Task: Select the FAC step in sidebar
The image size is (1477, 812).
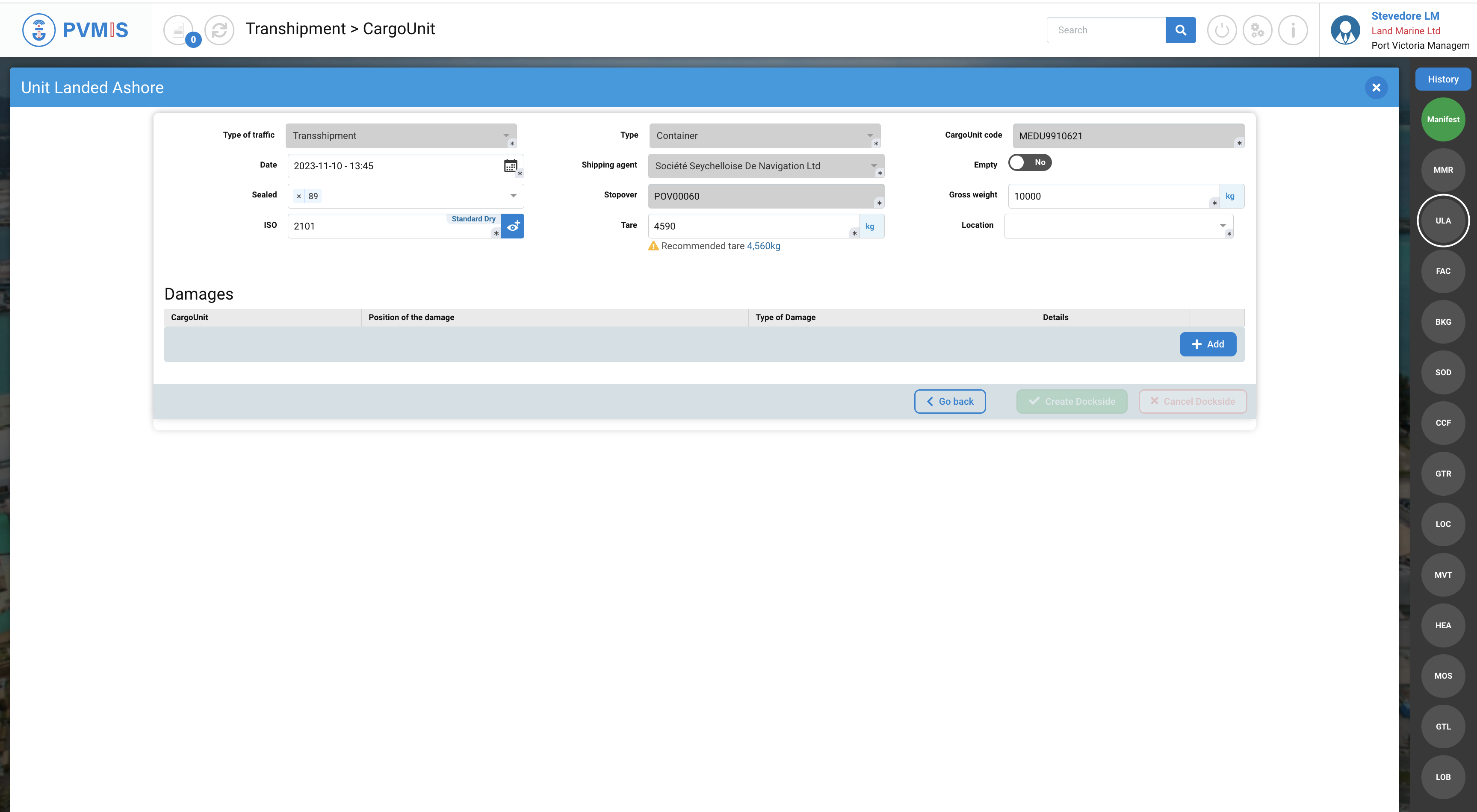Action: click(1443, 271)
